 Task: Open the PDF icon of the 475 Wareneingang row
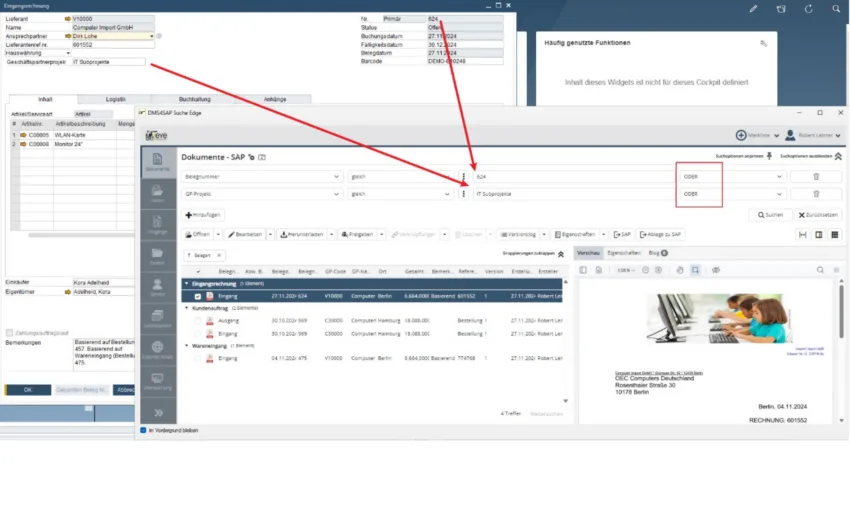(210, 358)
